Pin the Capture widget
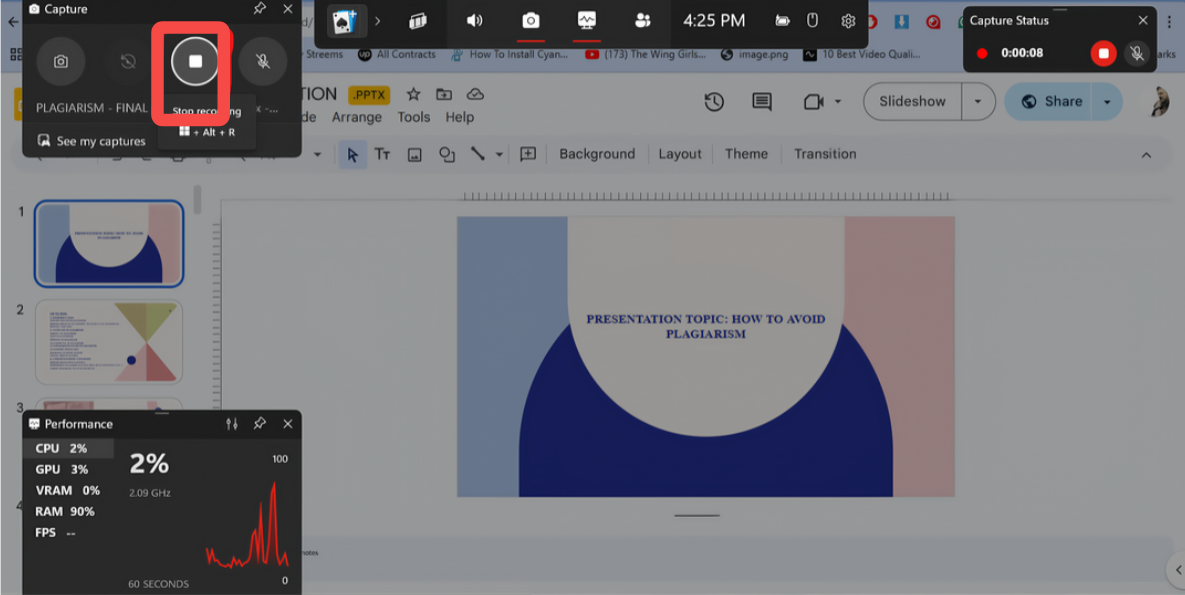The width and height of the screenshot is (1185, 595). coord(259,9)
